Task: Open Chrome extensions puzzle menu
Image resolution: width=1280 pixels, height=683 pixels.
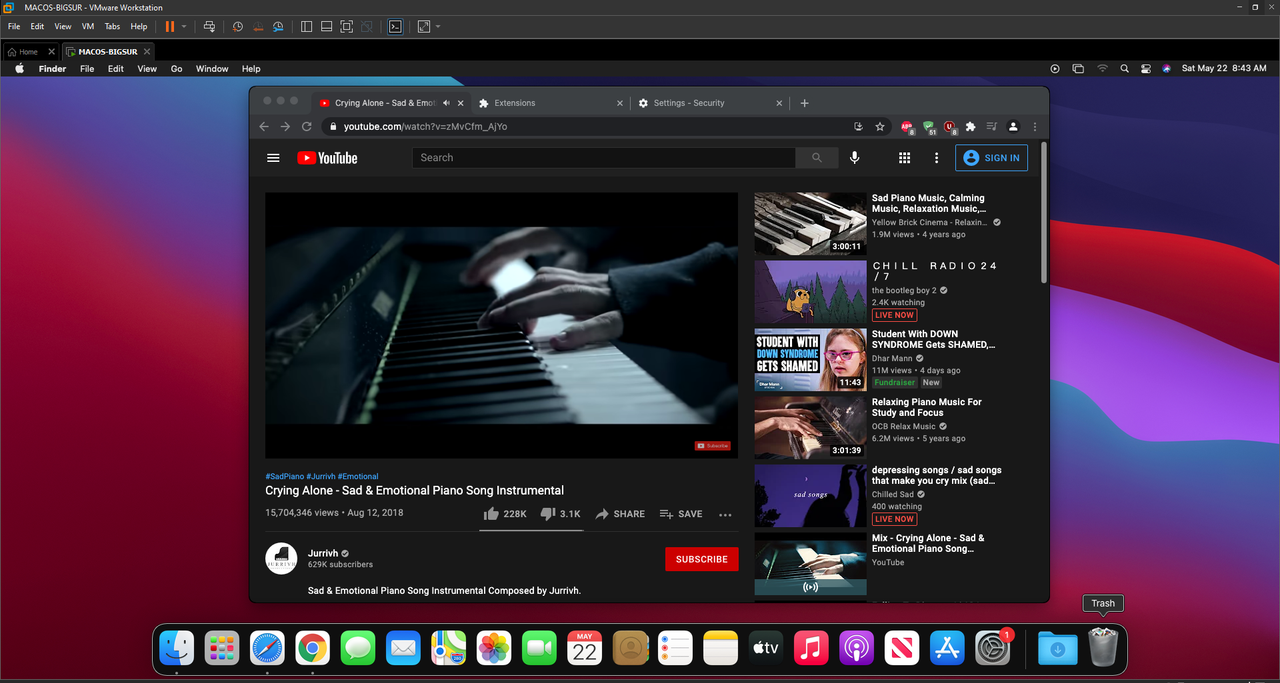Action: (x=970, y=127)
